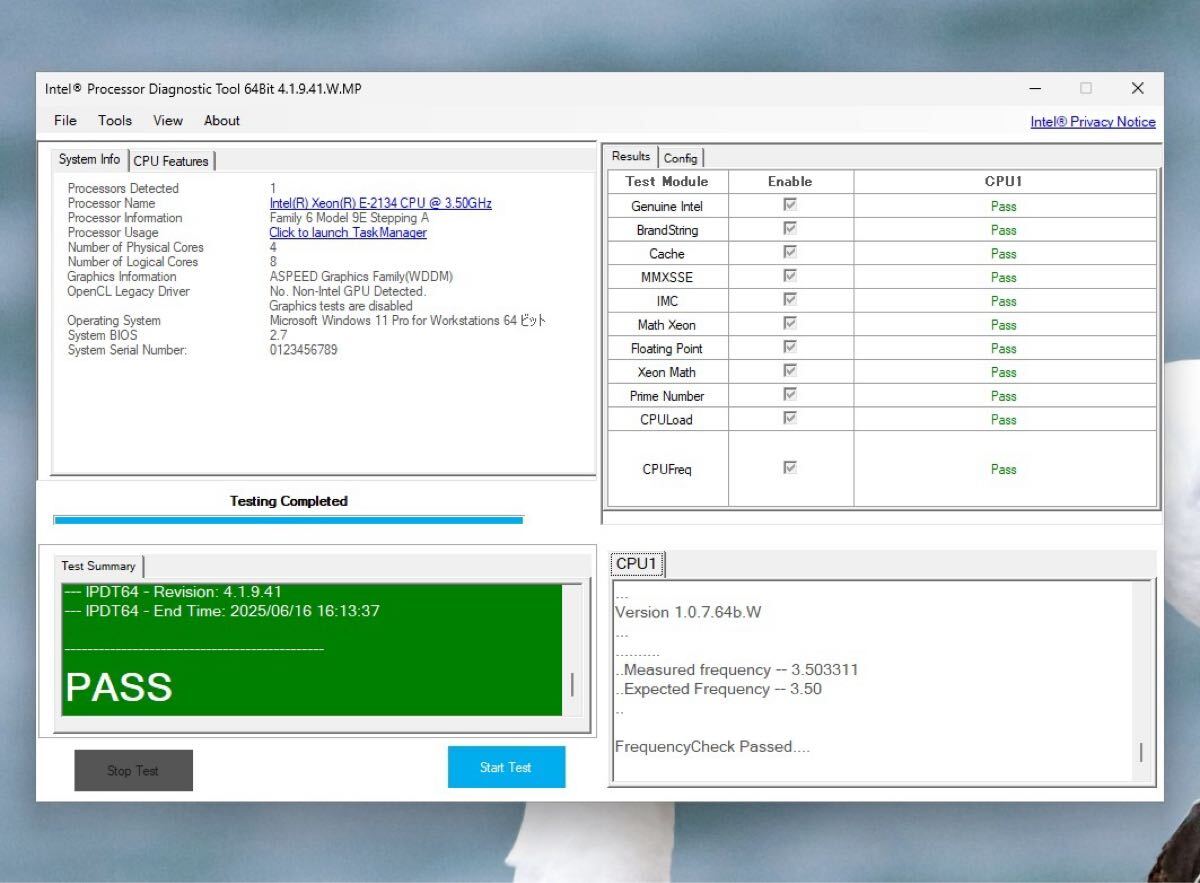Click to launch TaskManager link
The height and width of the screenshot is (883, 1200).
click(348, 232)
